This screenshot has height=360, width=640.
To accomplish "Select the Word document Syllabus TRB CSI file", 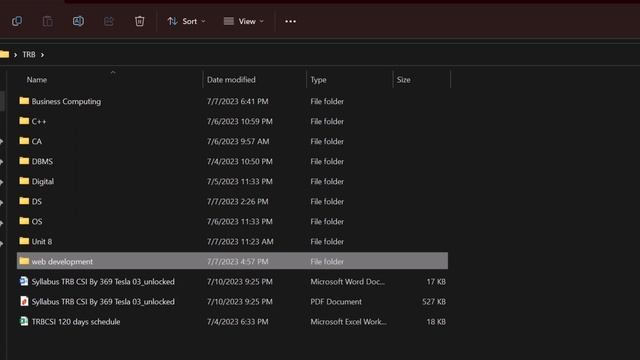I will pyautogui.click(x=232, y=282).
